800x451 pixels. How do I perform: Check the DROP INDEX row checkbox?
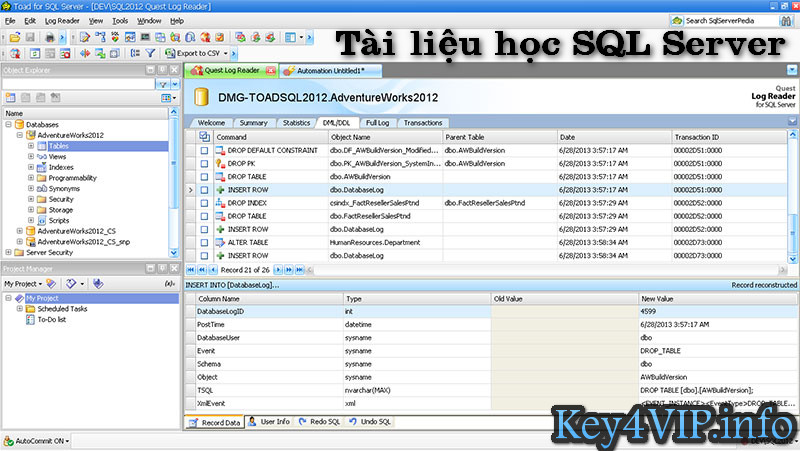(204, 203)
